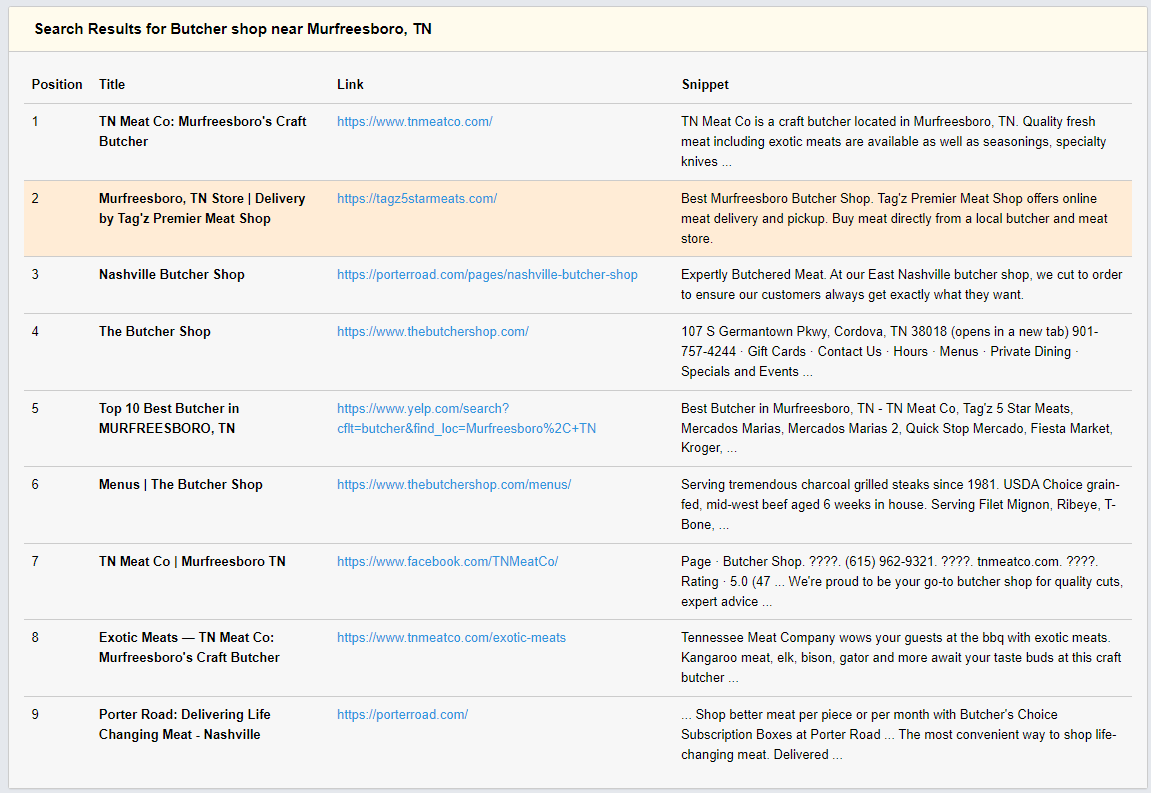Click 'Top 10 Best Butcher in MURFREESBORO' title
Screen dimensions: 1151x793
(168, 419)
